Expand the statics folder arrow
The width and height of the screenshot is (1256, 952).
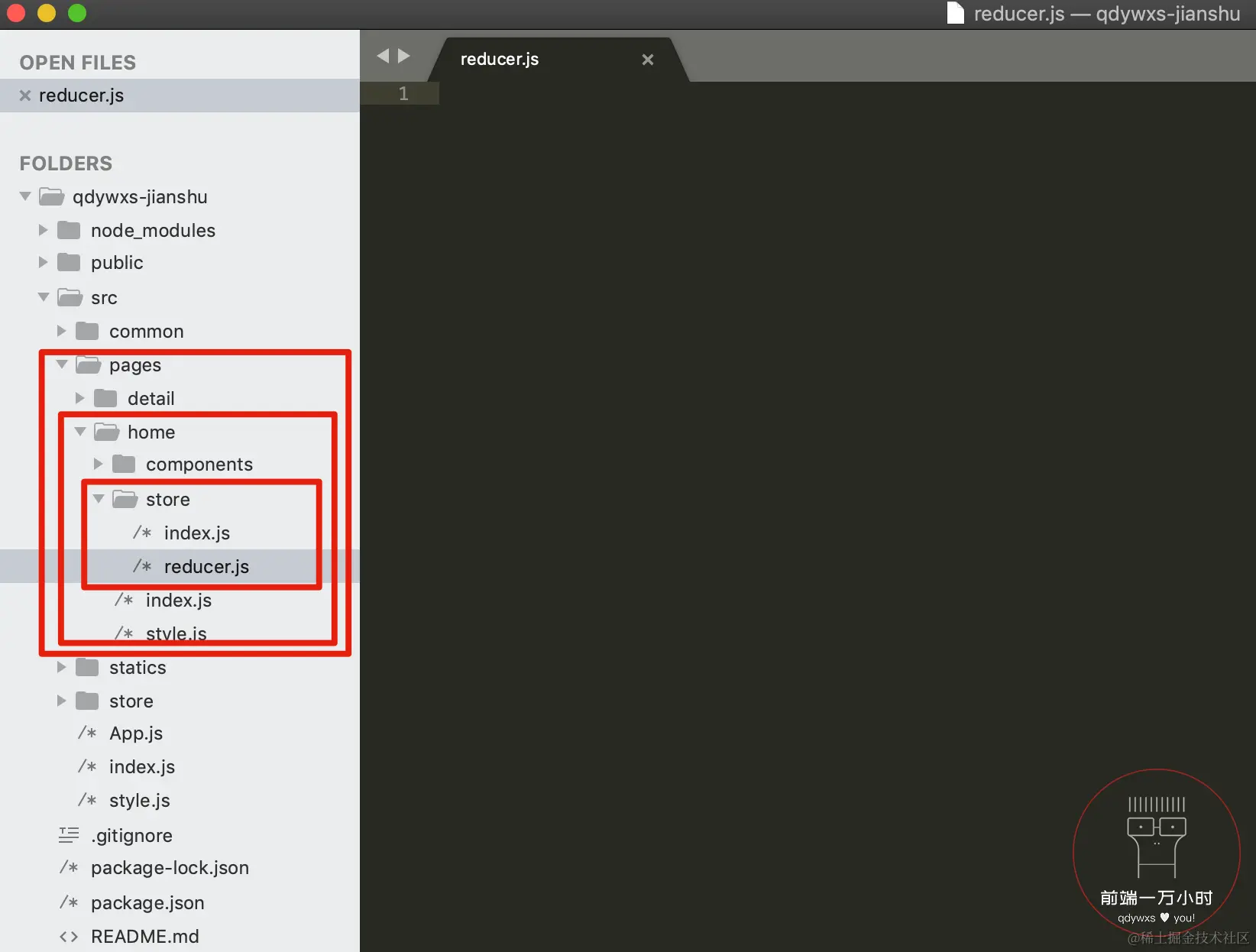coord(62,667)
